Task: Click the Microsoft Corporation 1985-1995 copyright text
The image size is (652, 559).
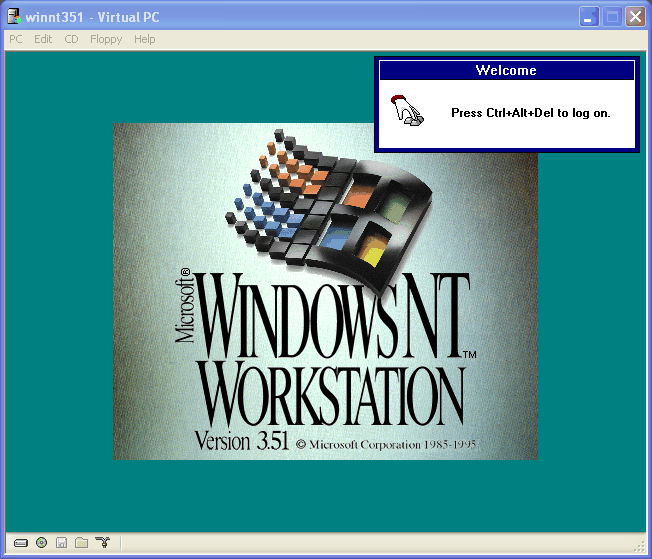Action: (x=386, y=445)
